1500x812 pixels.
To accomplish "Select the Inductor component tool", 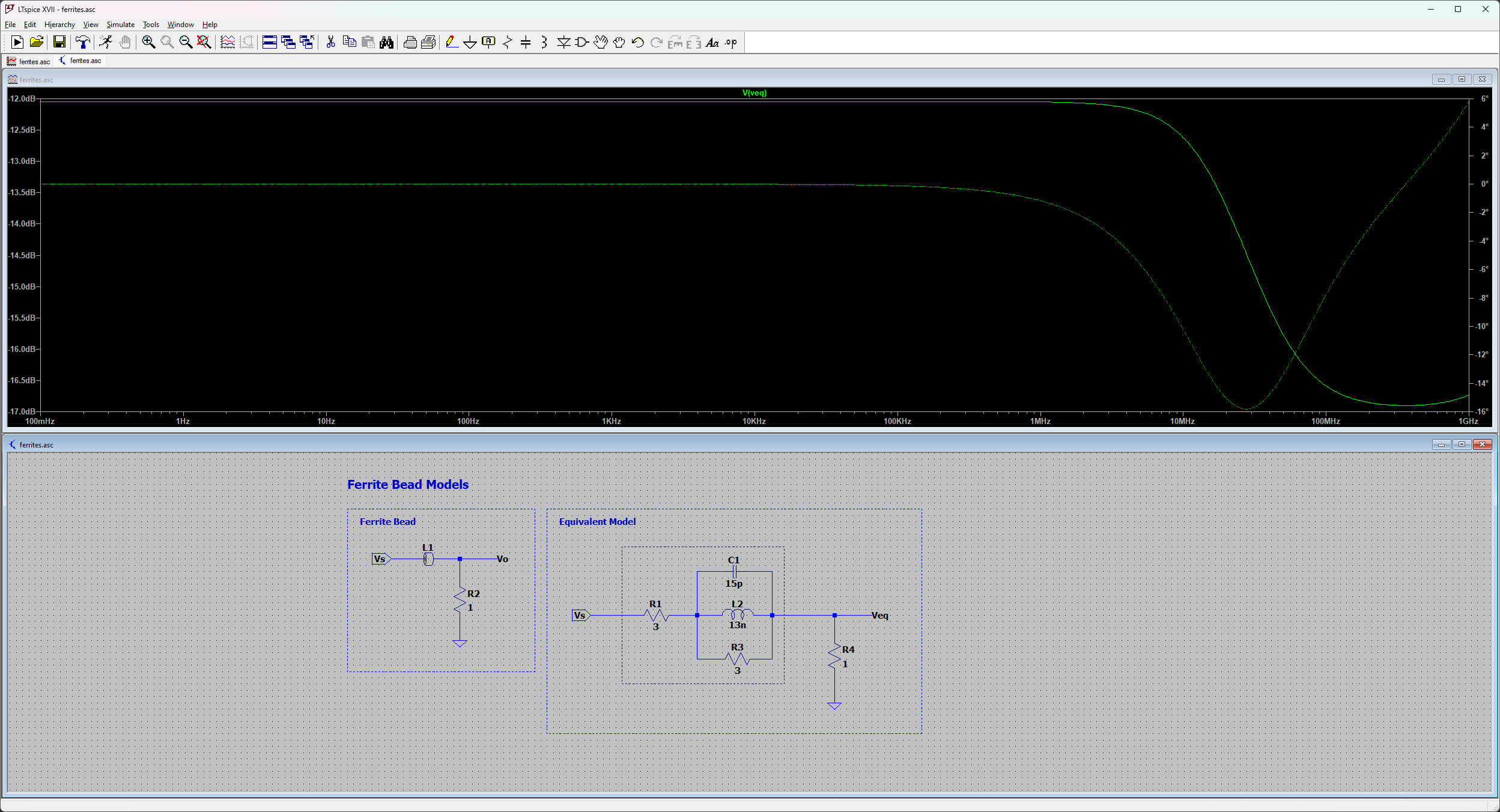I will tap(544, 42).
